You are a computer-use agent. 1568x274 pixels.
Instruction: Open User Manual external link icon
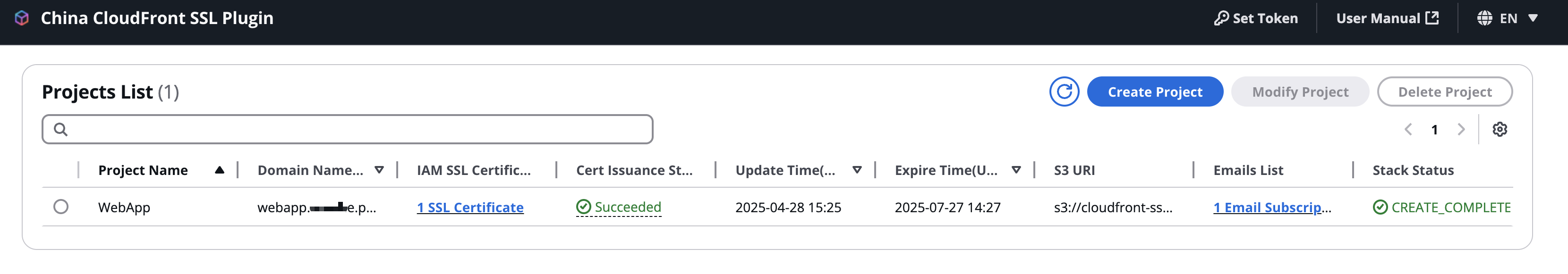point(1432,18)
